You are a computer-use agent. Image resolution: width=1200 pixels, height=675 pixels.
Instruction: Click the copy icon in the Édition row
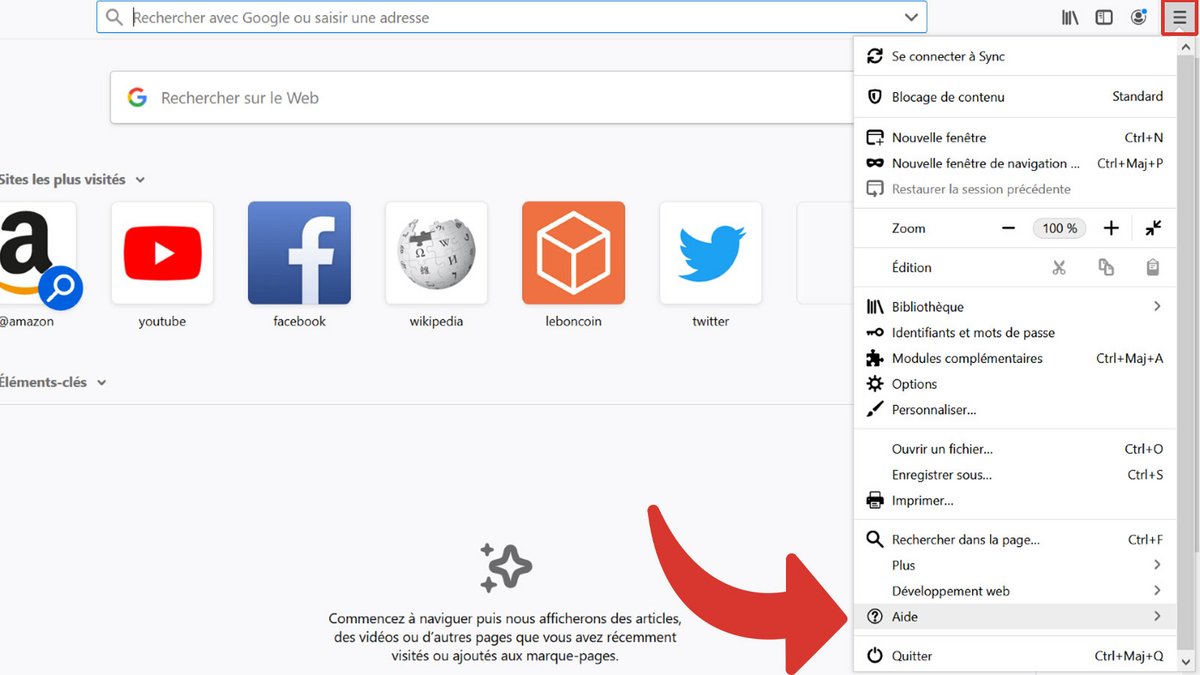(x=1106, y=267)
